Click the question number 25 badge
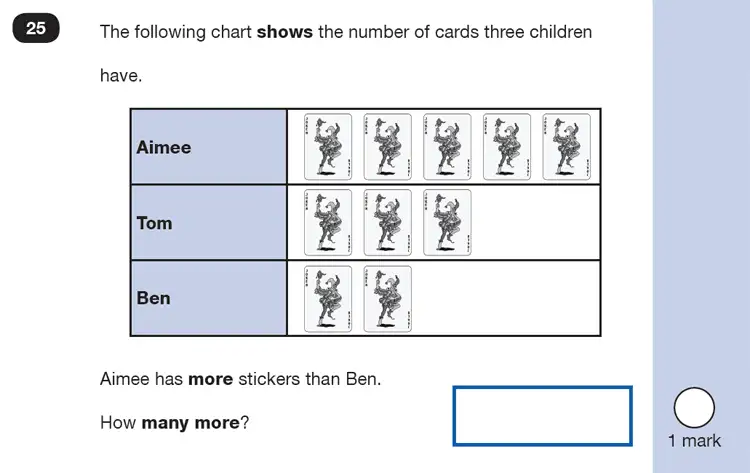This screenshot has height=473, width=750. point(36,28)
